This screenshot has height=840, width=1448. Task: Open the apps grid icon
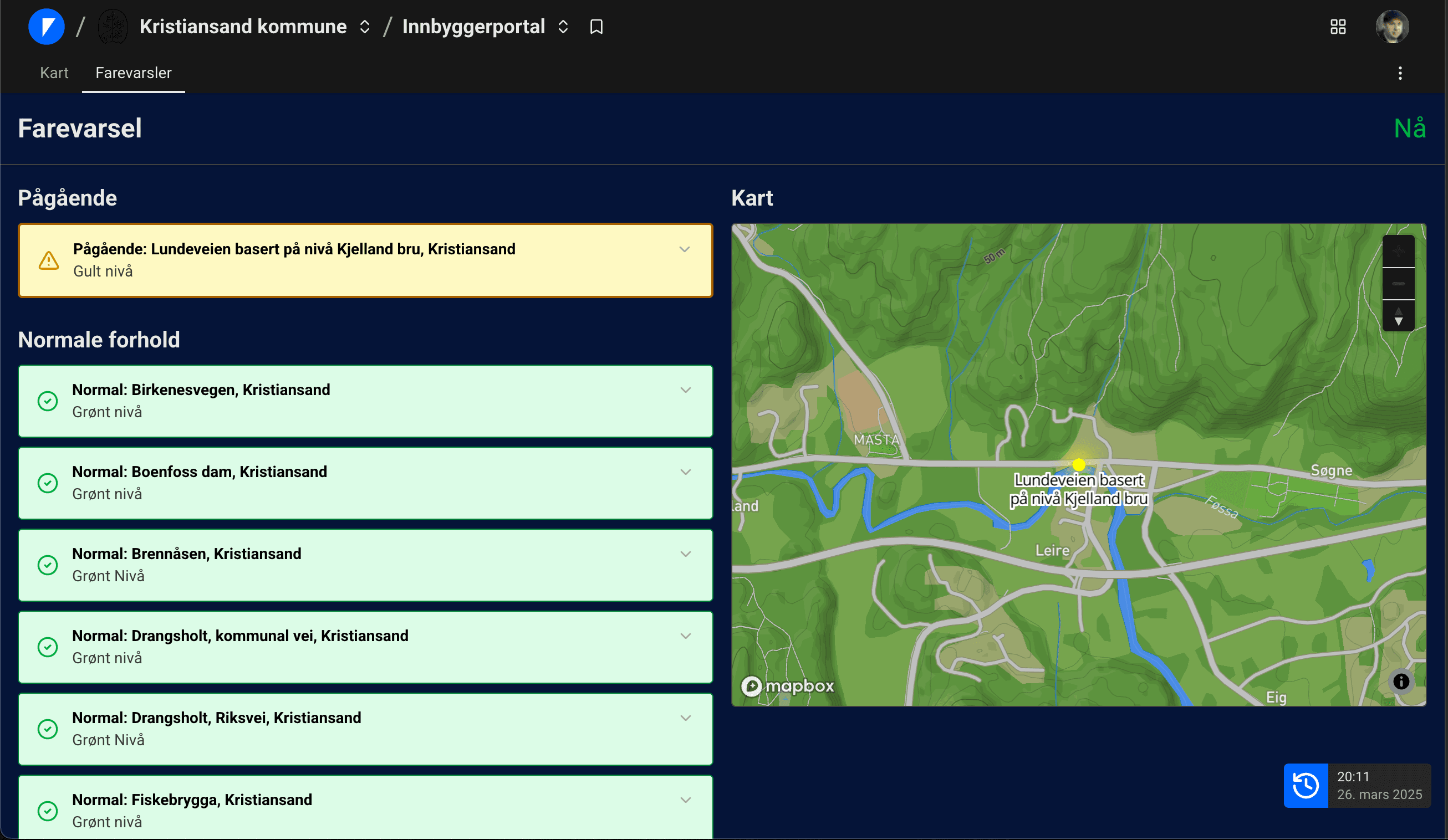point(1338,27)
